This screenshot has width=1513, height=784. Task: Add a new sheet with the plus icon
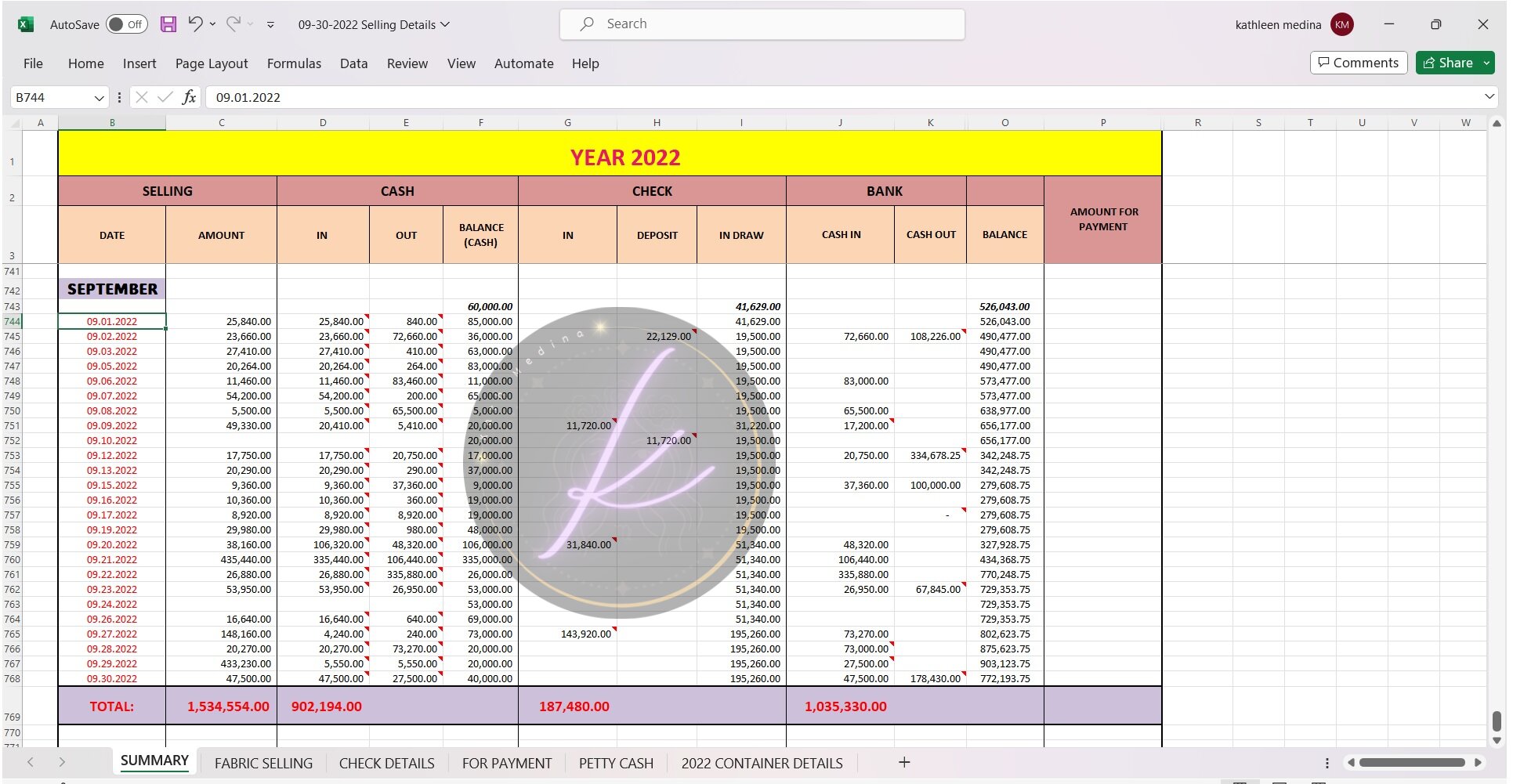904,762
